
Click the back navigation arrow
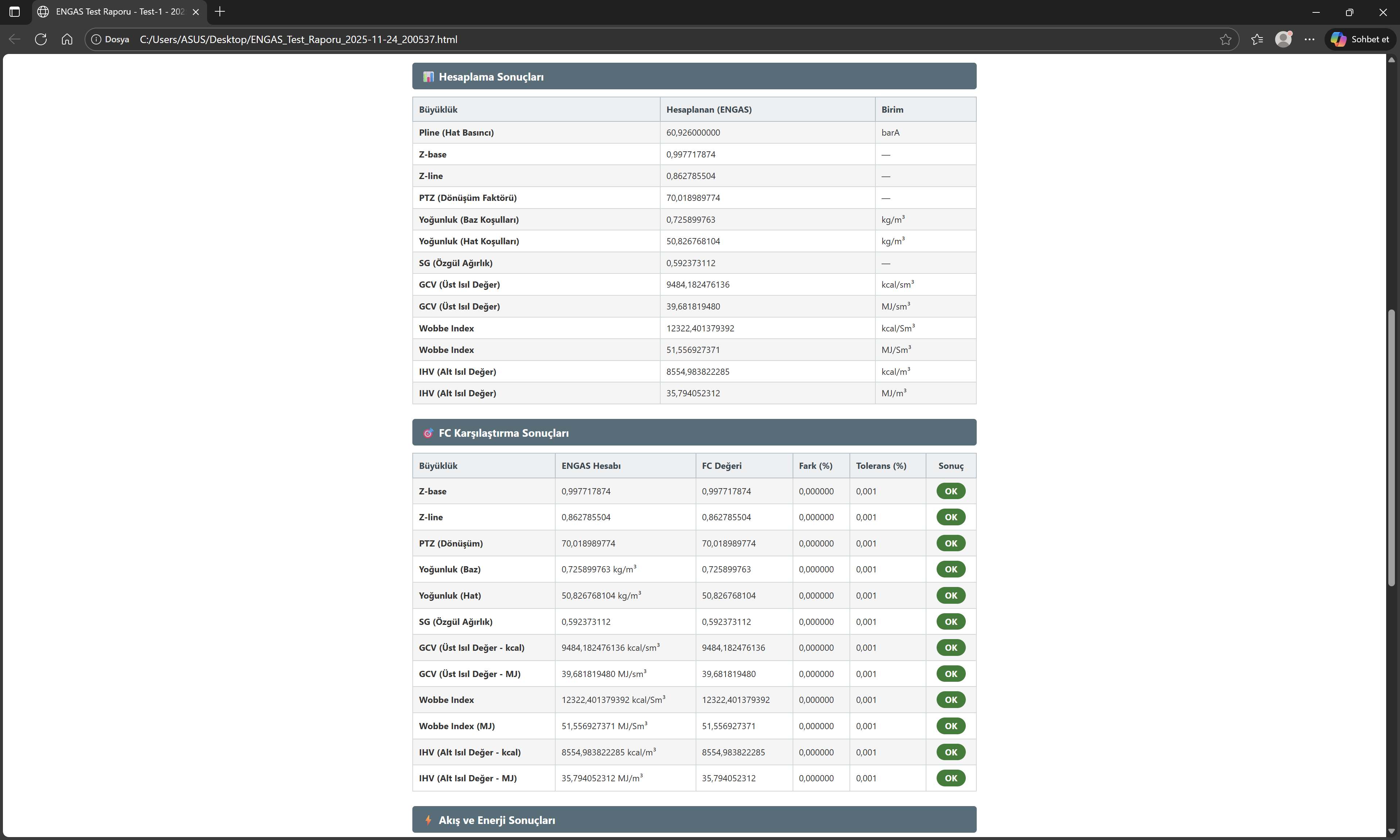(x=15, y=39)
